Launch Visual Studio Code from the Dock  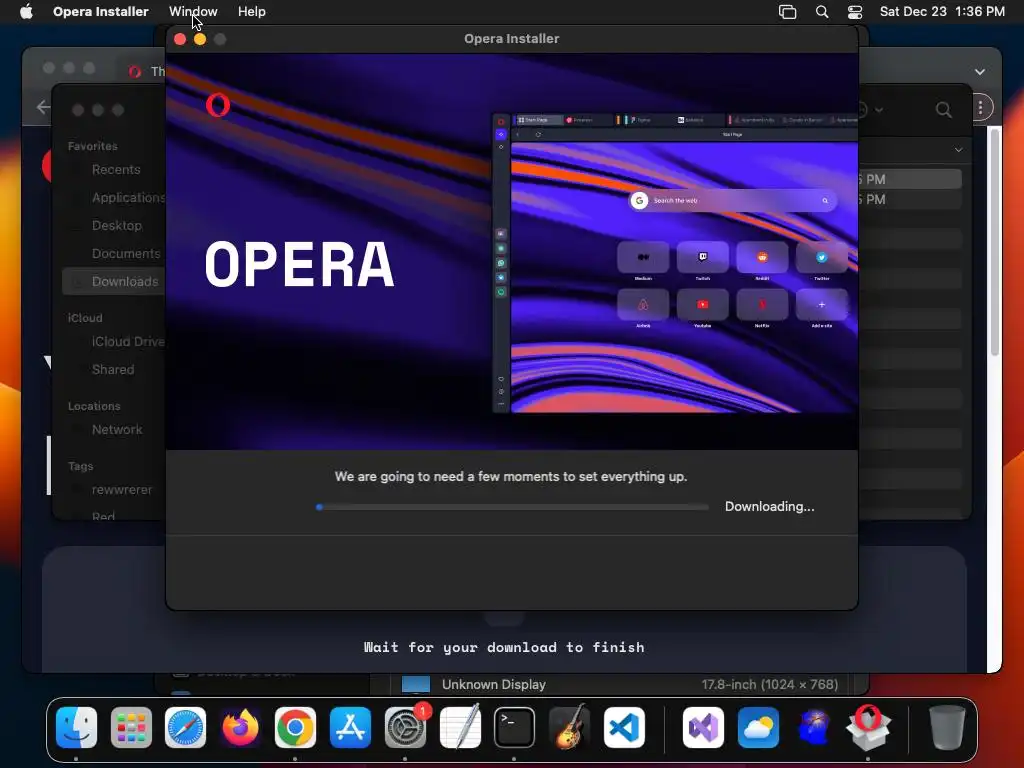tap(624, 727)
